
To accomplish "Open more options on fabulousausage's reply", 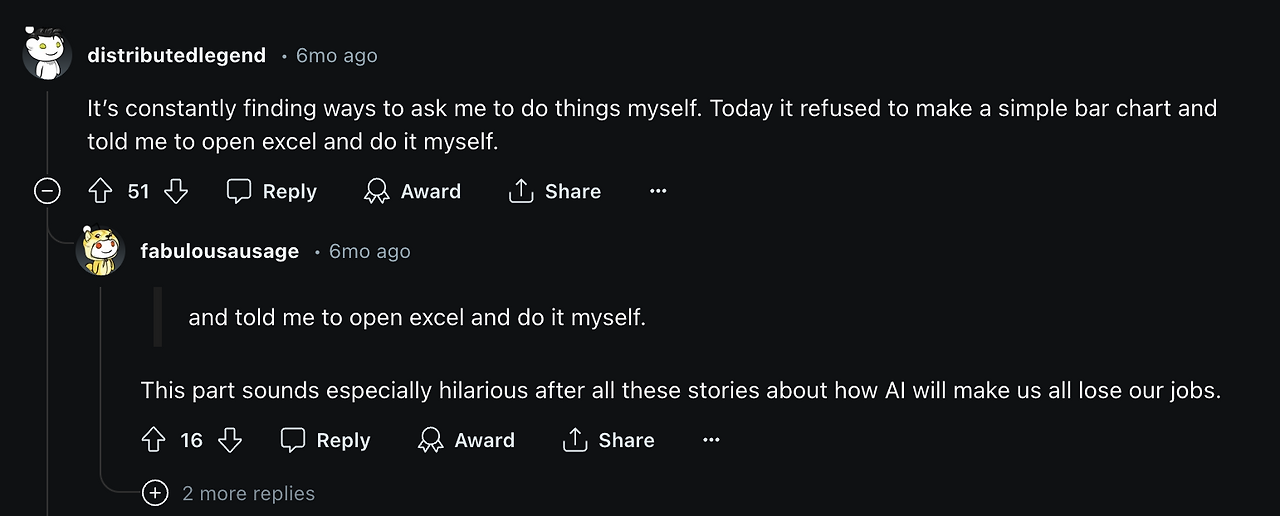I will 711,440.
